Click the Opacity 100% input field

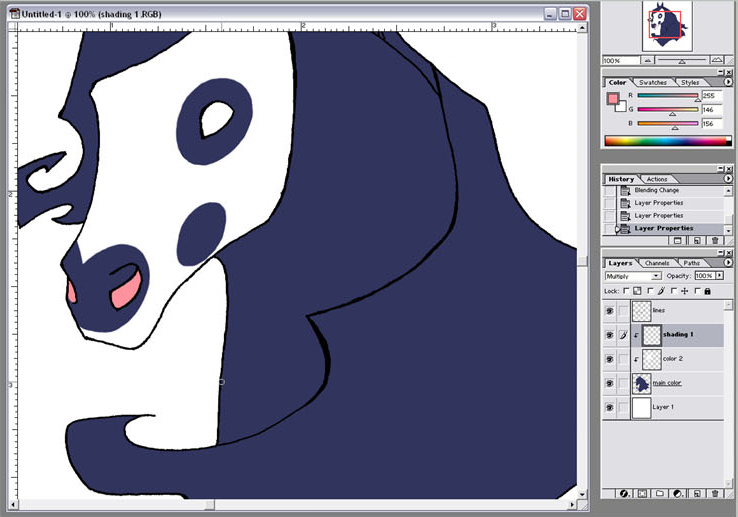pos(705,276)
